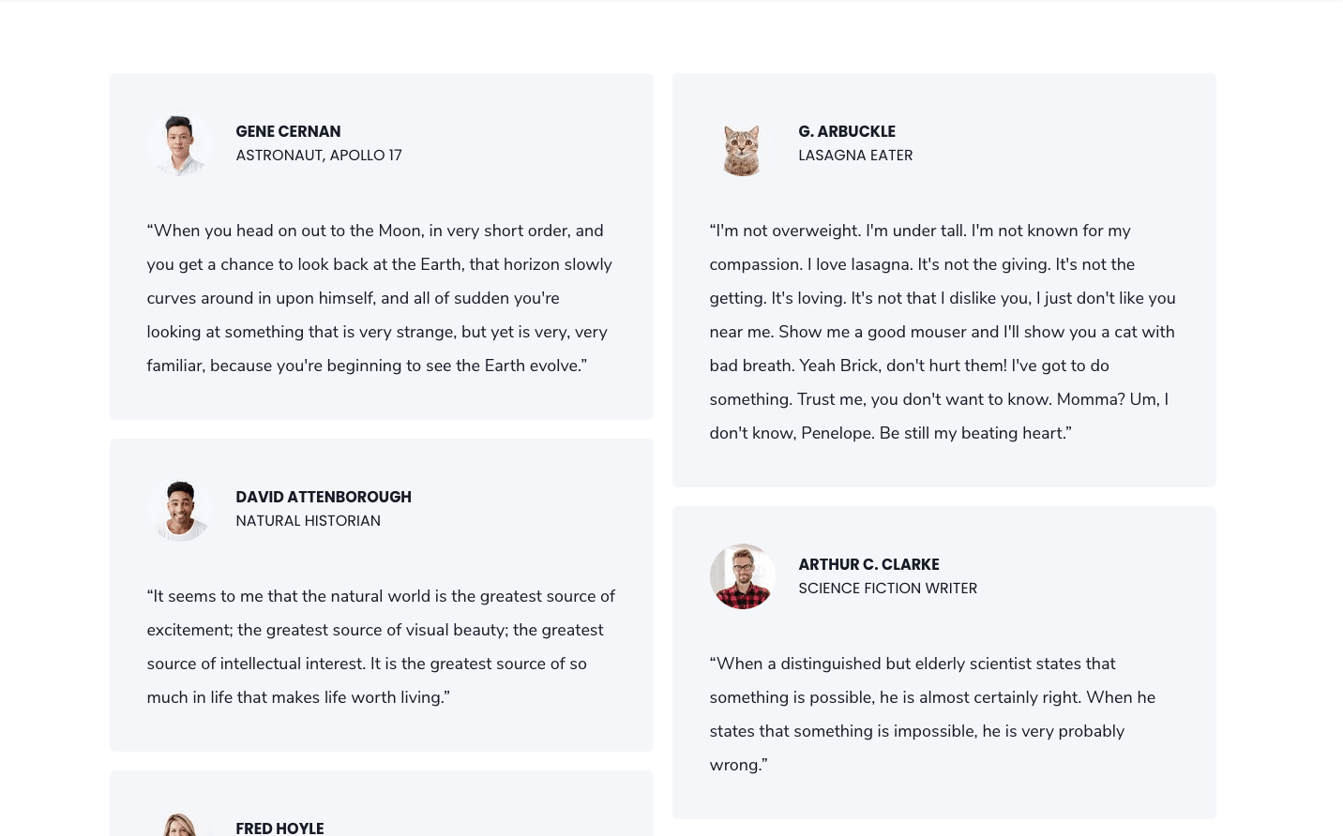This screenshot has width=1343, height=836.
Task: Select the FRED HOYLE name heading
Action: tap(280, 828)
